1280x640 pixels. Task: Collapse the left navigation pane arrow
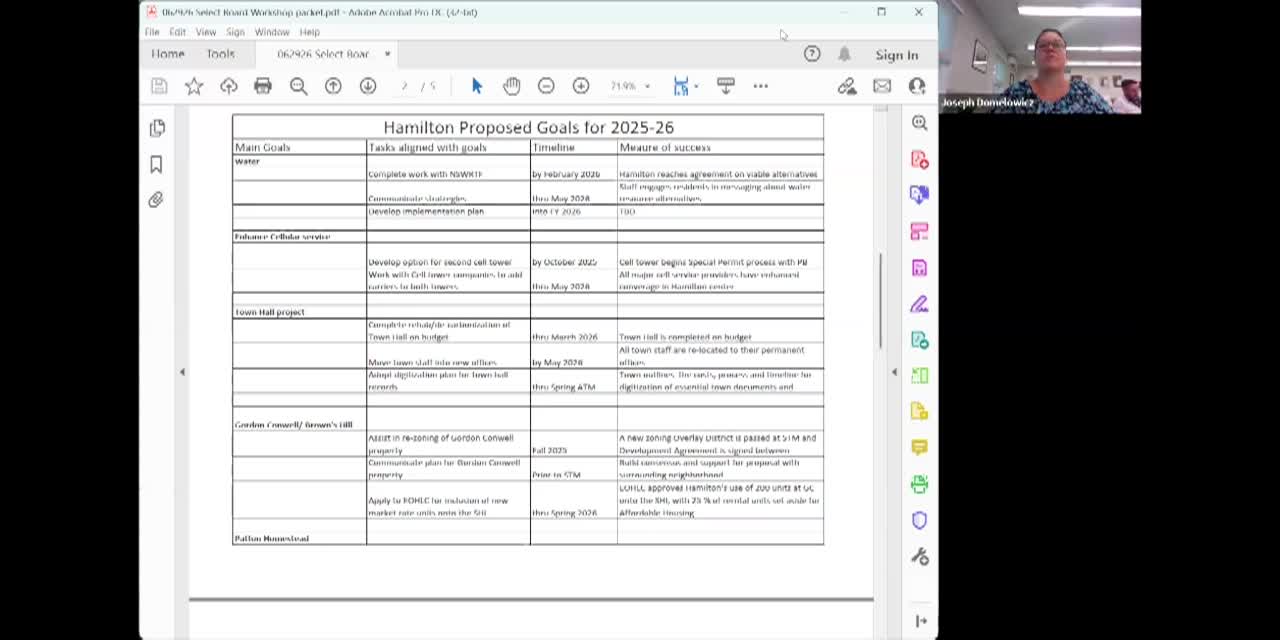(x=182, y=372)
